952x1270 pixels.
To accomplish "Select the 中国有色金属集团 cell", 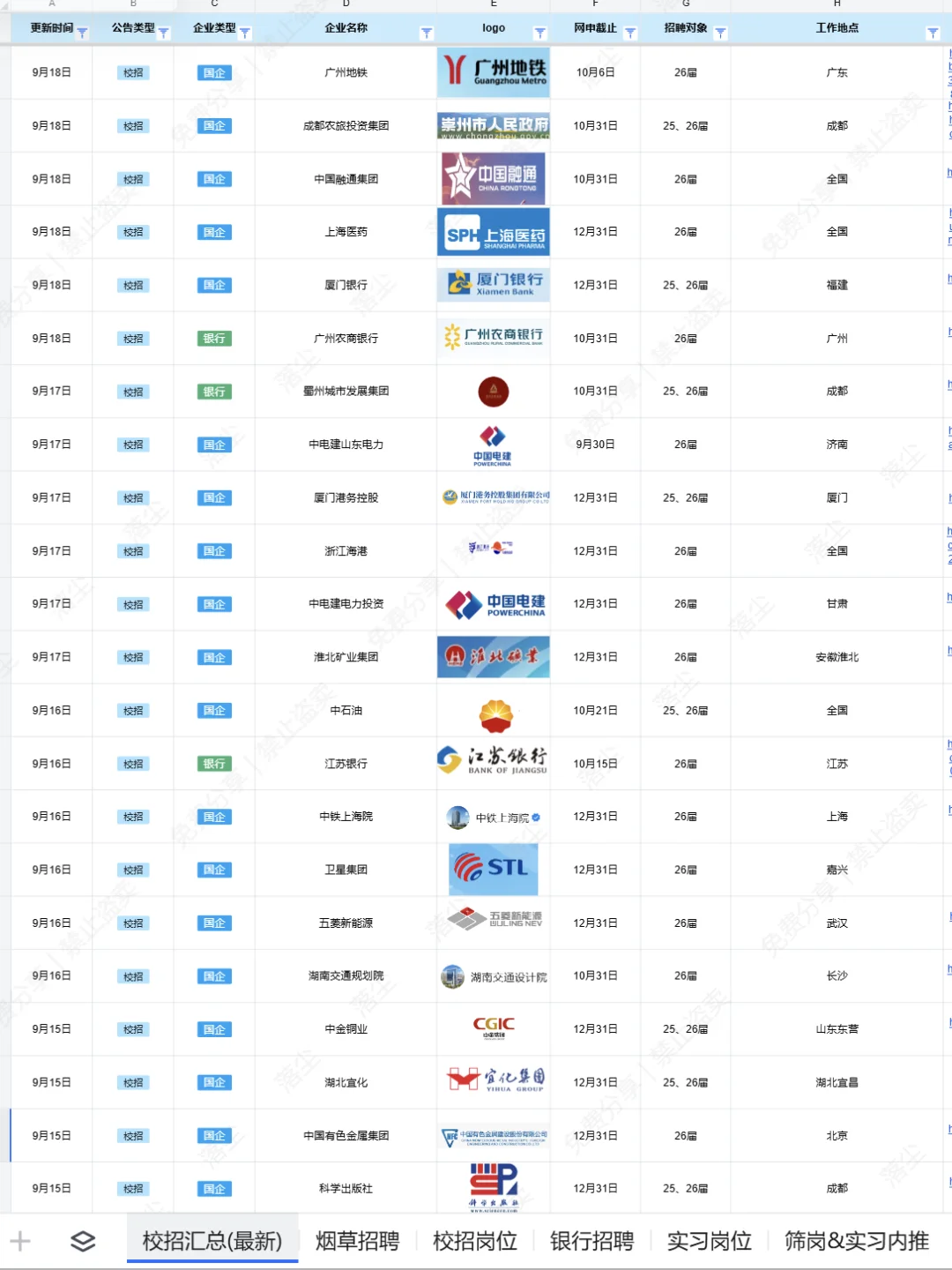I will coord(346,1136).
